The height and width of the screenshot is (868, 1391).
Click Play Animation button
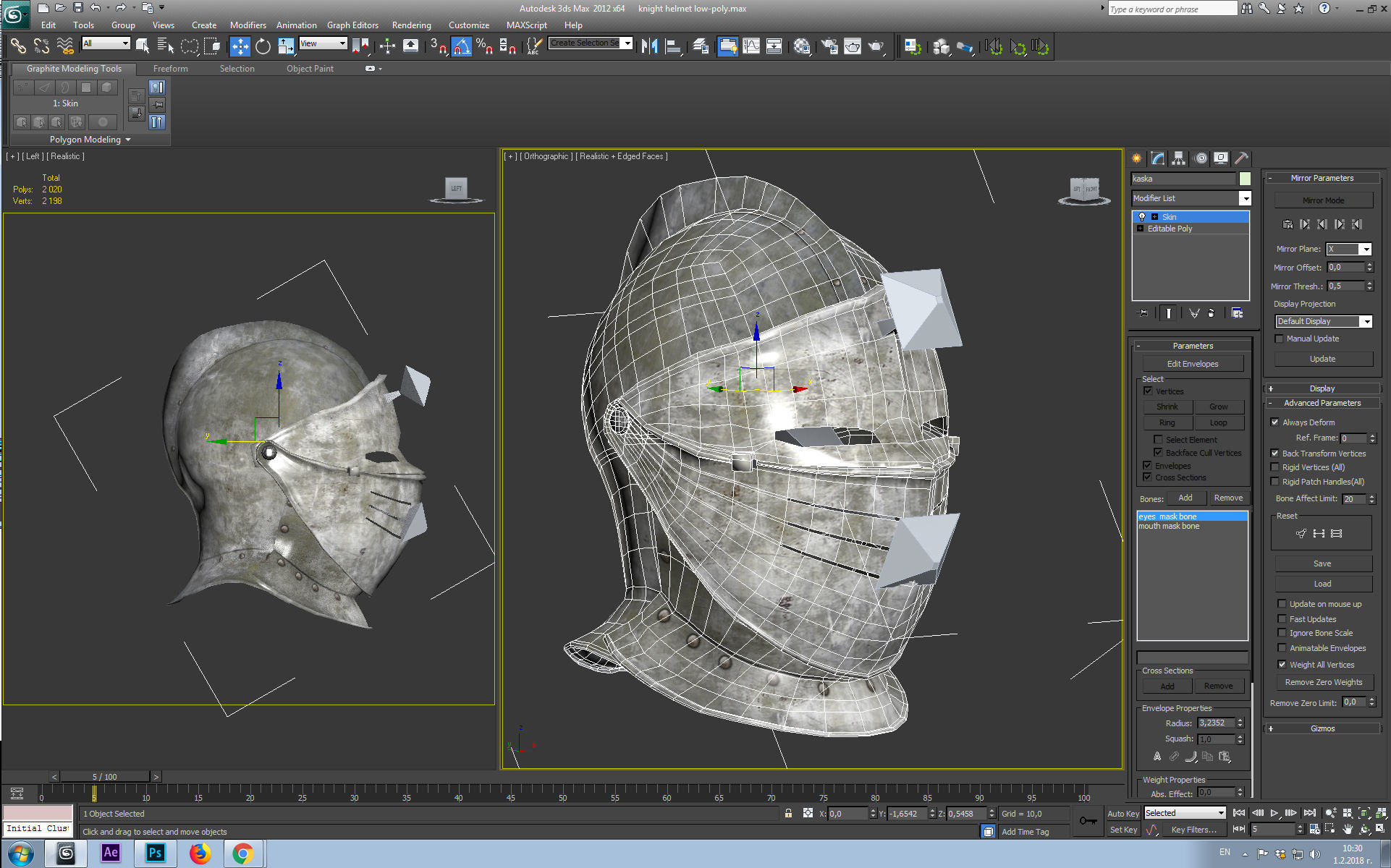[x=1274, y=813]
